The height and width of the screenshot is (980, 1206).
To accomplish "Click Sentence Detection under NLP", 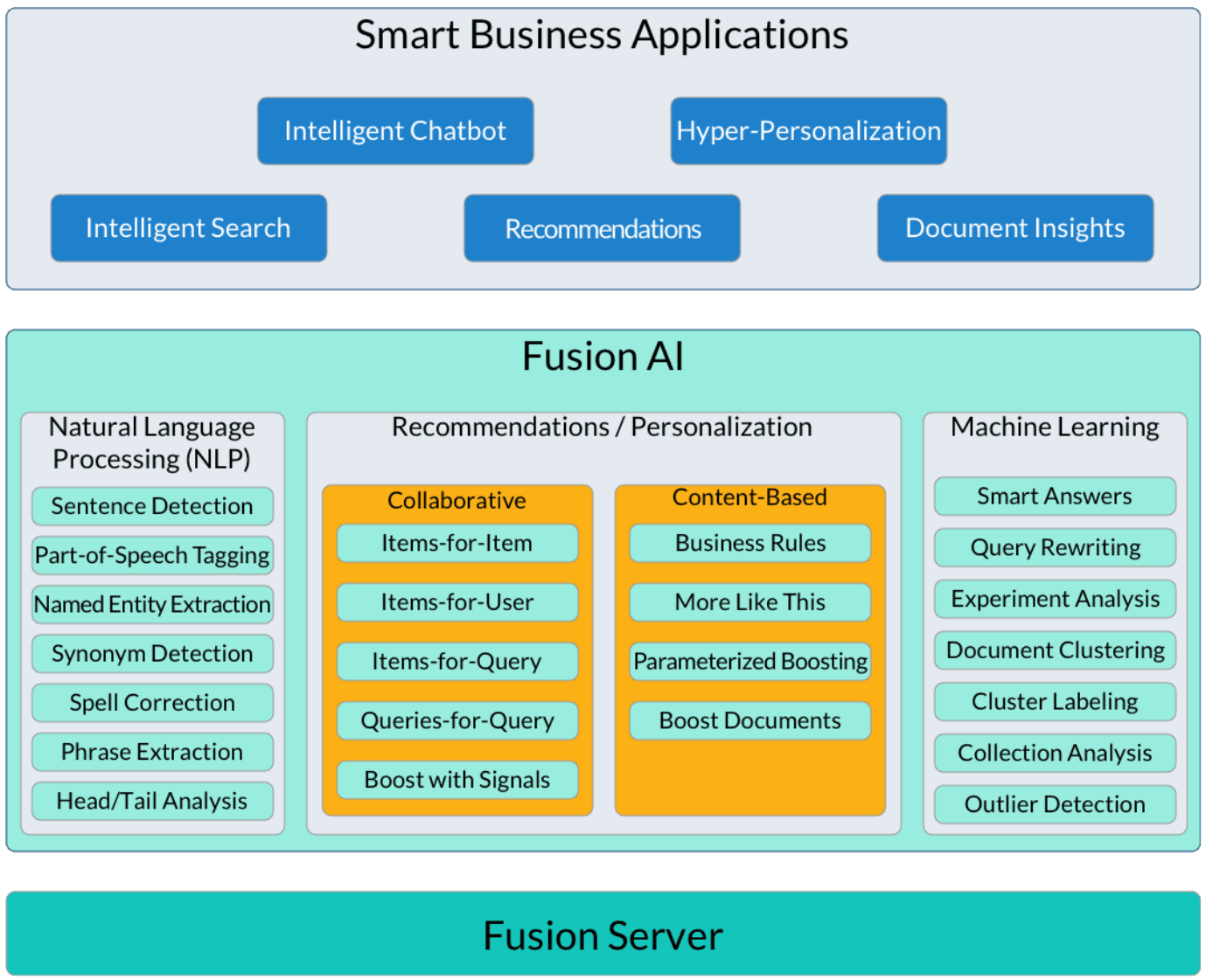I will tap(152, 506).
